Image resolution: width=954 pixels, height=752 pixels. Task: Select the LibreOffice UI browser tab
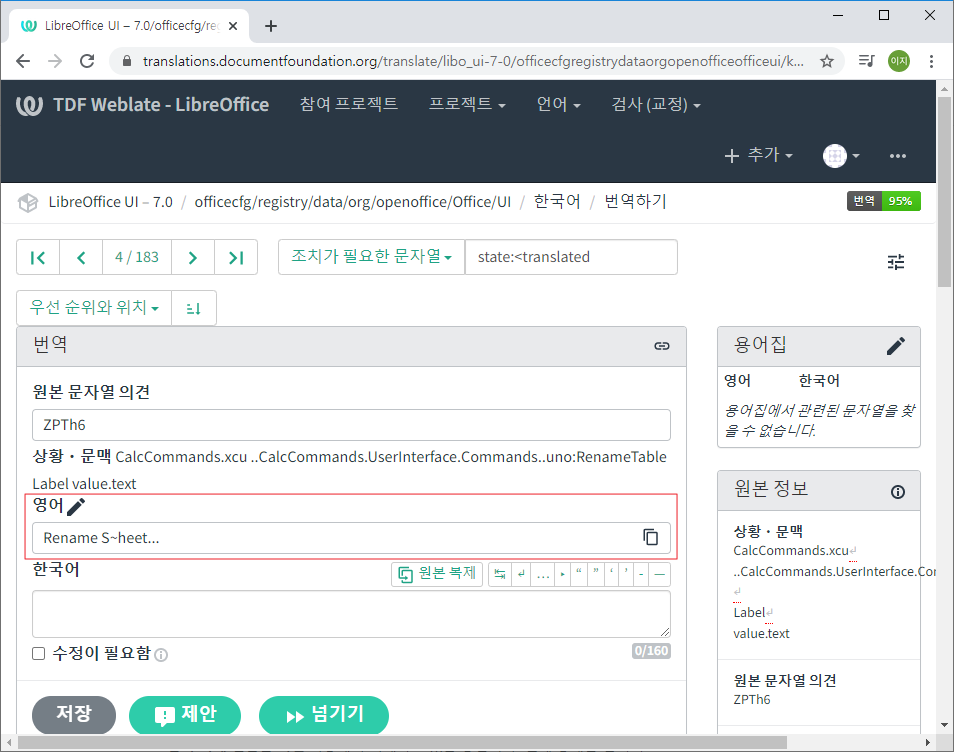tap(128, 26)
